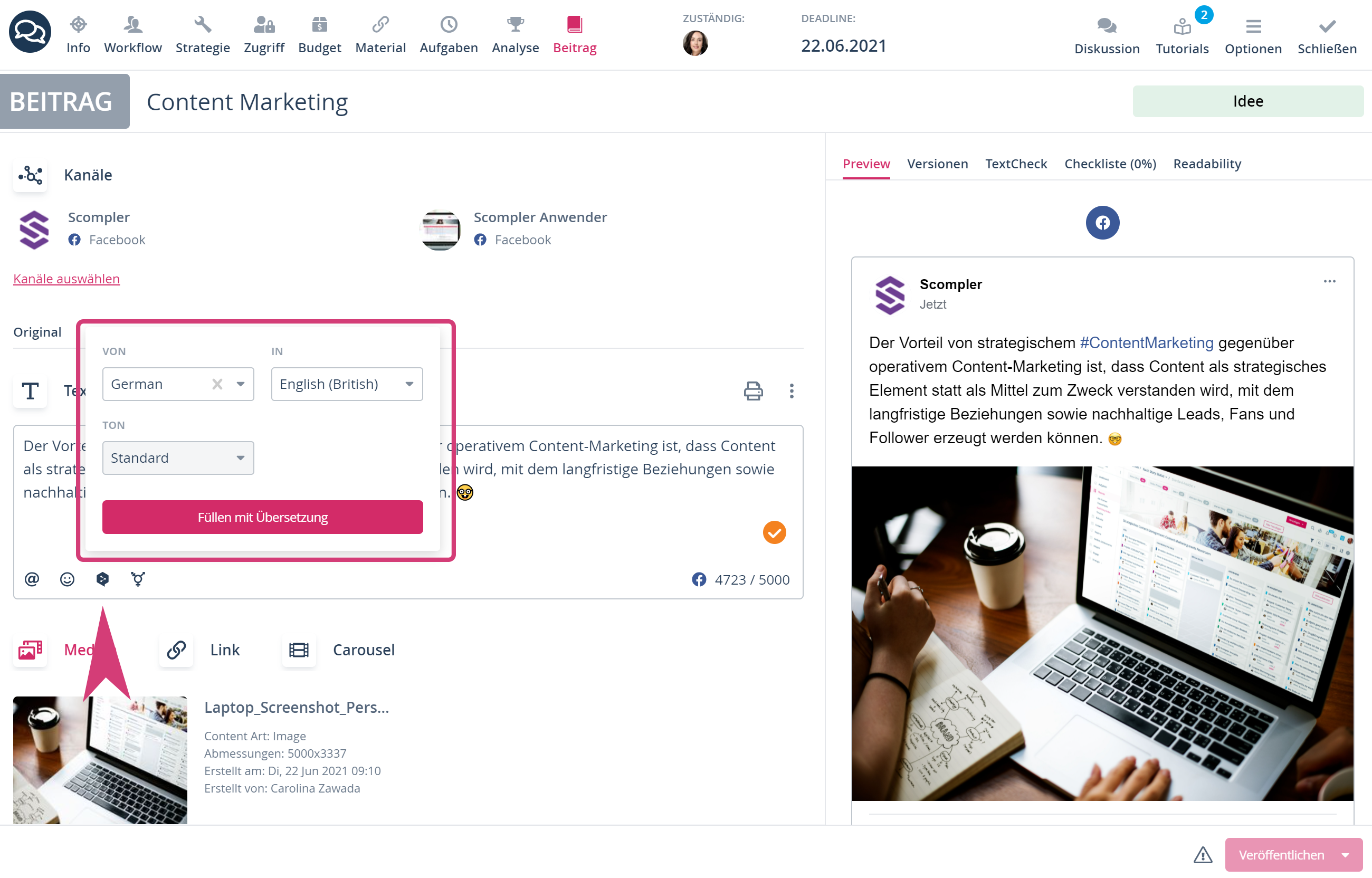The image size is (1372, 878).
Task: Insert a mention with the @ icon
Action: 32,579
